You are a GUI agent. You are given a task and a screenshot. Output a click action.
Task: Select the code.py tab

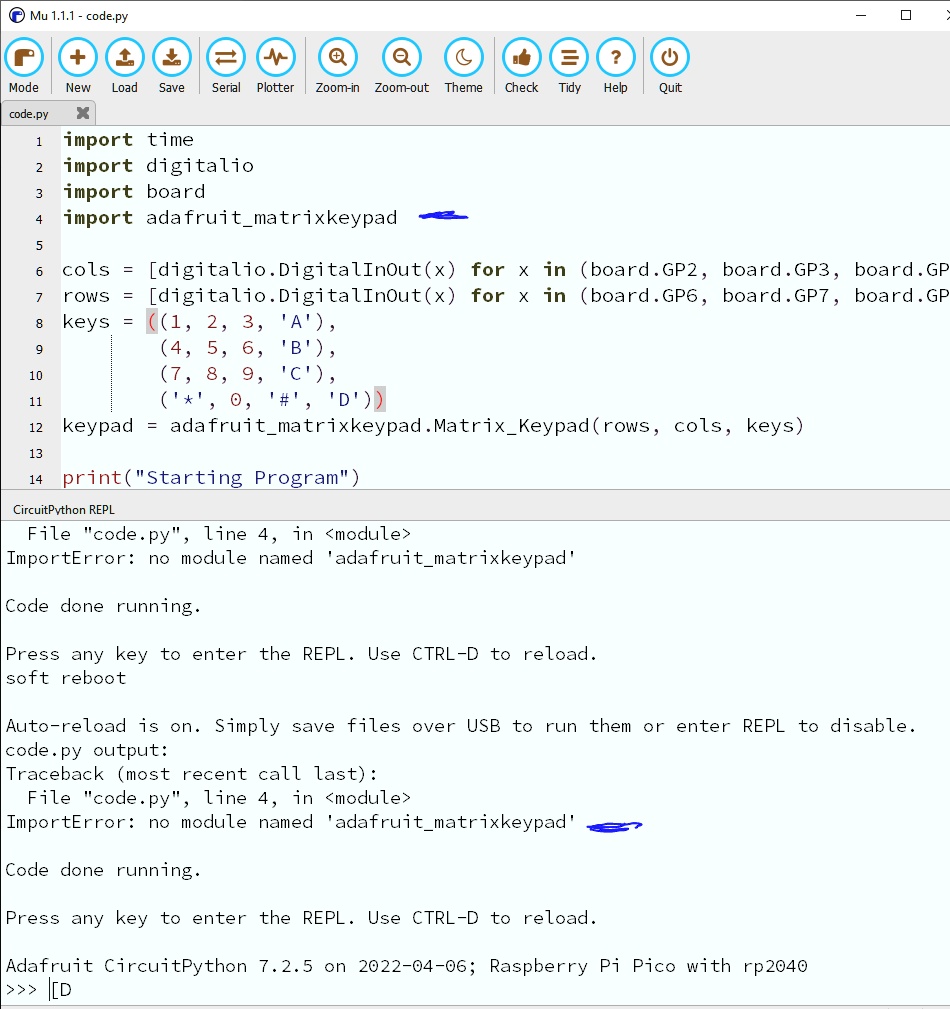click(x=30, y=113)
